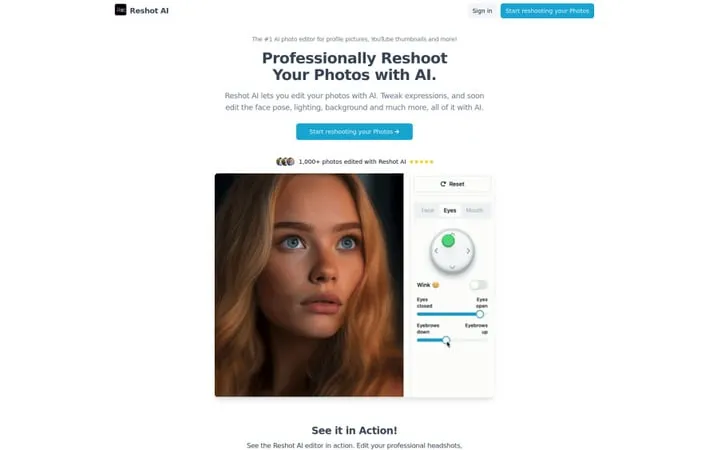
Task: Click the woman's portrait preview image
Action: (309, 285)
